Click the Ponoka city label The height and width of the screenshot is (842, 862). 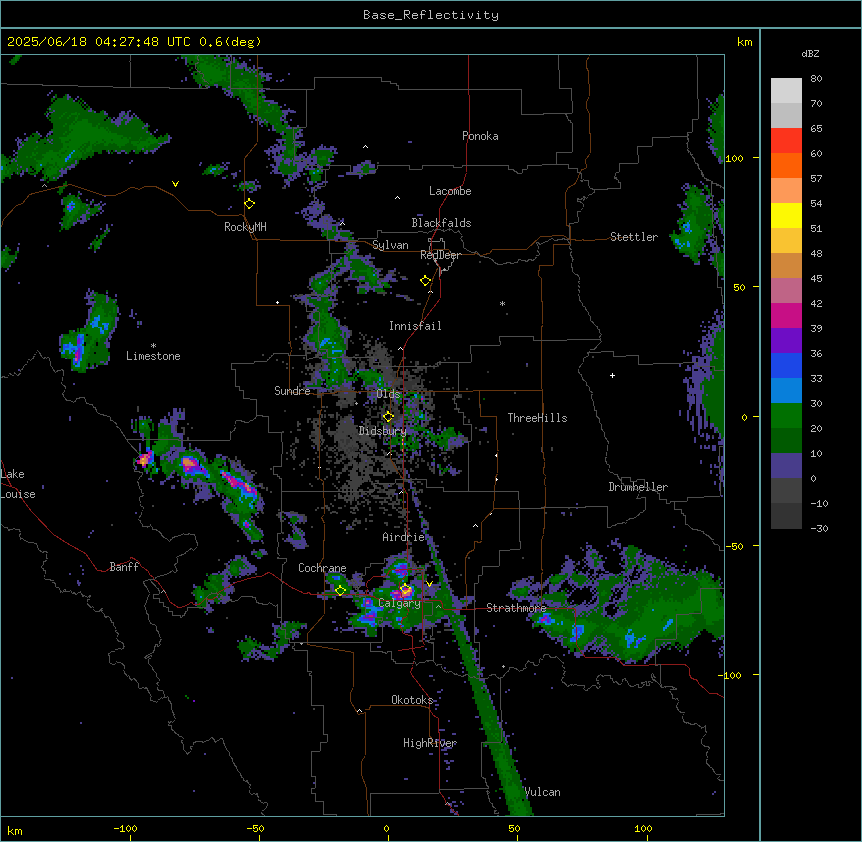pyautogui.click(x=480, y=136)
